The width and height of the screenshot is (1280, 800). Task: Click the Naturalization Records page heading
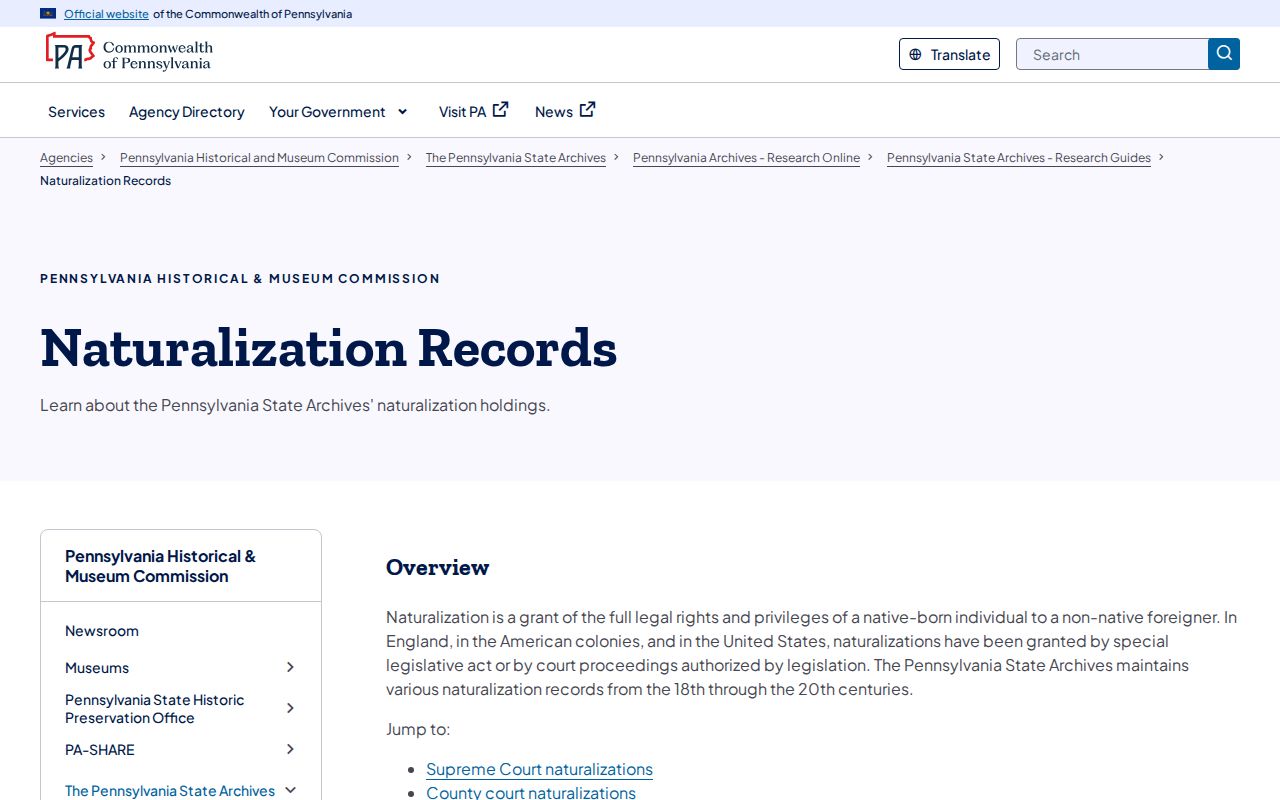(329, 348)
